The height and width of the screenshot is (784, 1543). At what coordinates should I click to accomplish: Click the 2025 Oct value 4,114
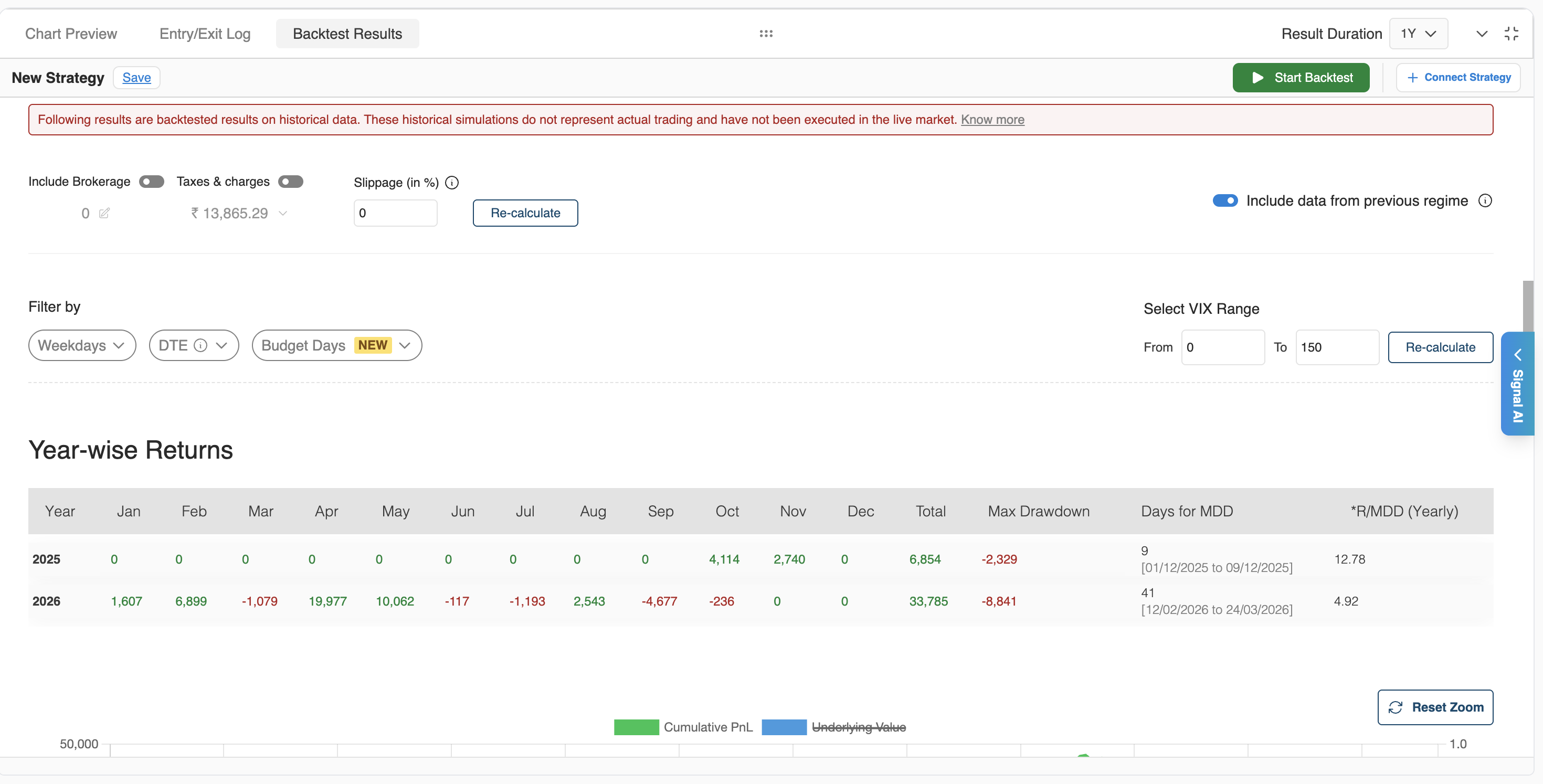pyautogui.click(x=724, y=559)
